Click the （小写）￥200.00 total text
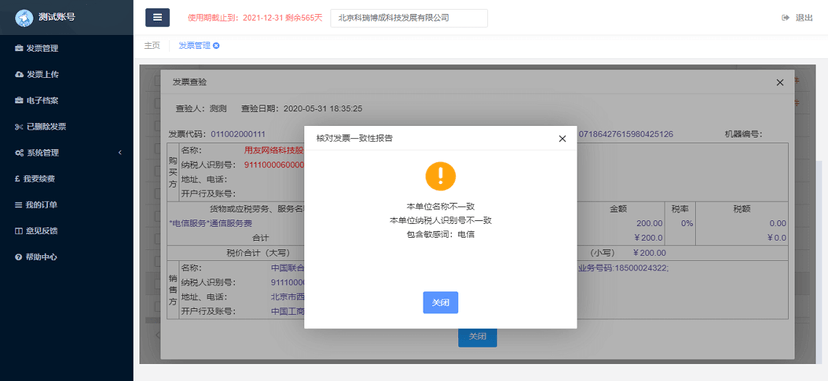Image resolution: width=828 pixels, height=381 pixels. point(628,253)
